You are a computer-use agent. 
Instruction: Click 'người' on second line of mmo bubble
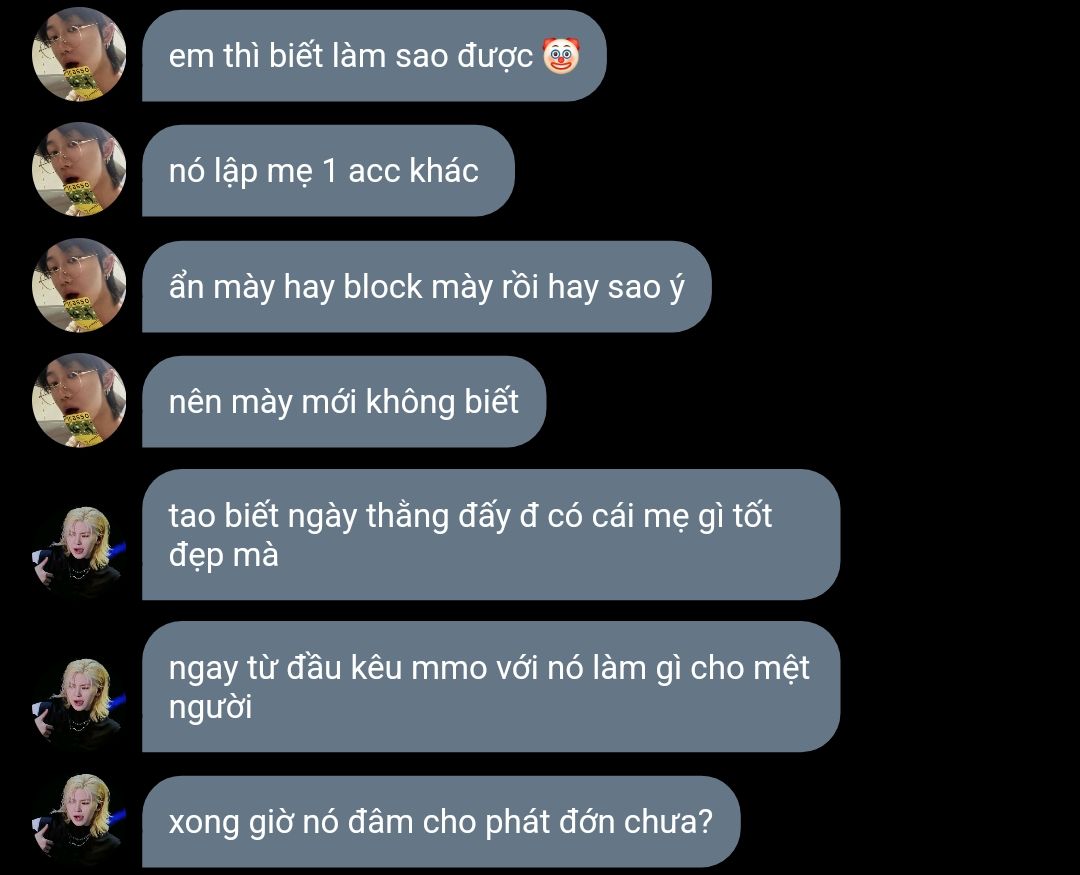pos(210,708)
